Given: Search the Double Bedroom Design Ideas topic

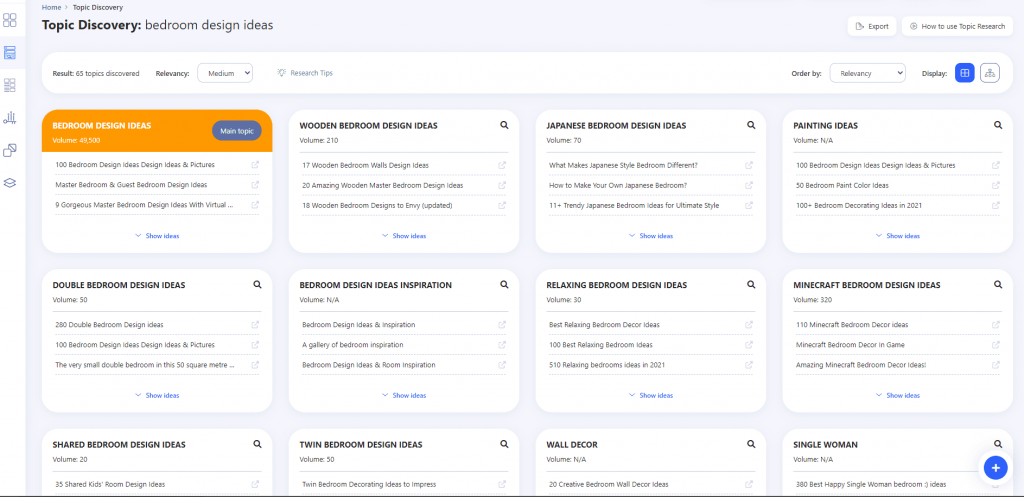Looking at the screenshot, I should point(257,285).
